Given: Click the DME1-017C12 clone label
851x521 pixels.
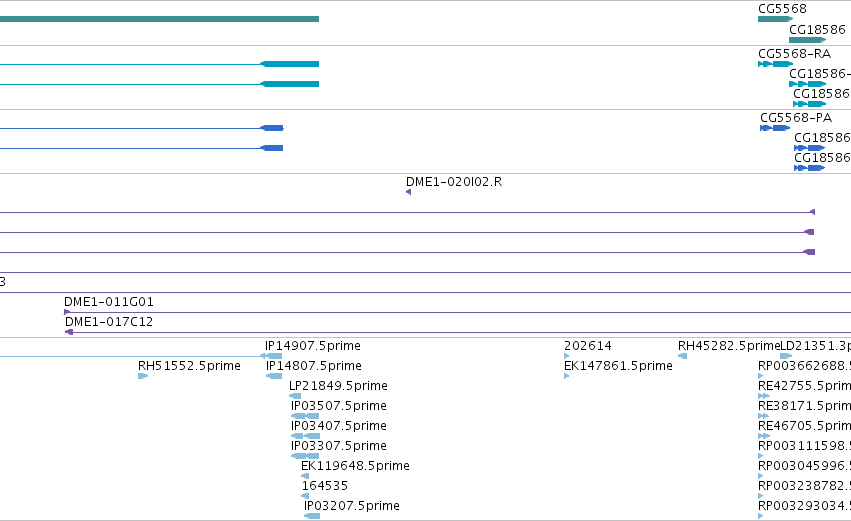Looking at the screenshot, I should 109,322.
